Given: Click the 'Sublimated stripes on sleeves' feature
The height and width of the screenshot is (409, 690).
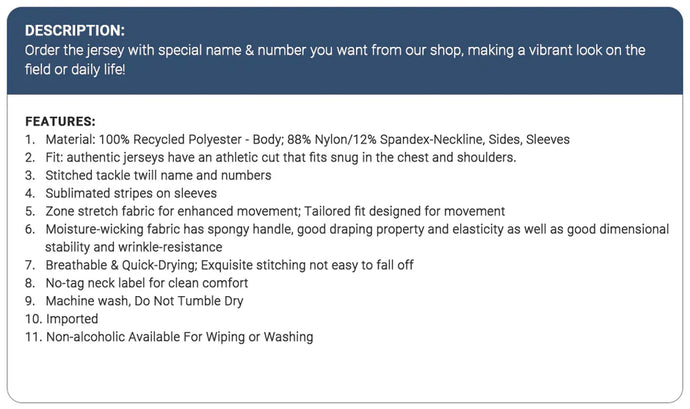Looking at the screenshot, I should (132, 193).
